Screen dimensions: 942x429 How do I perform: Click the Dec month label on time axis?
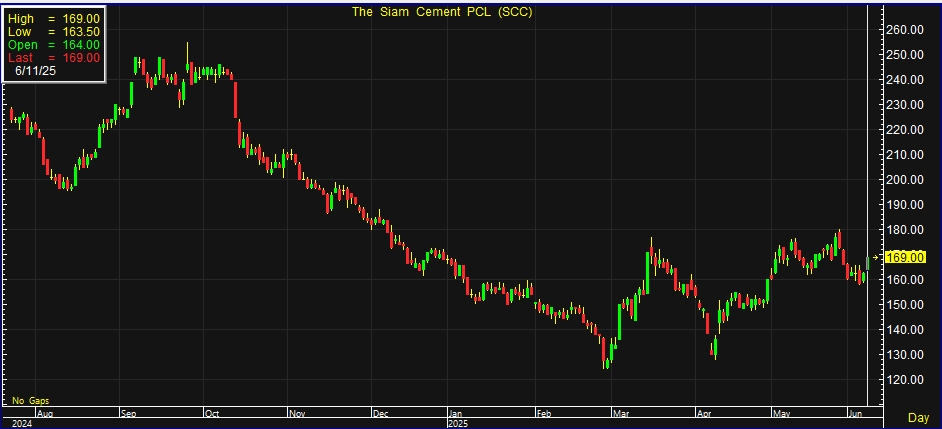click(381, 413)
